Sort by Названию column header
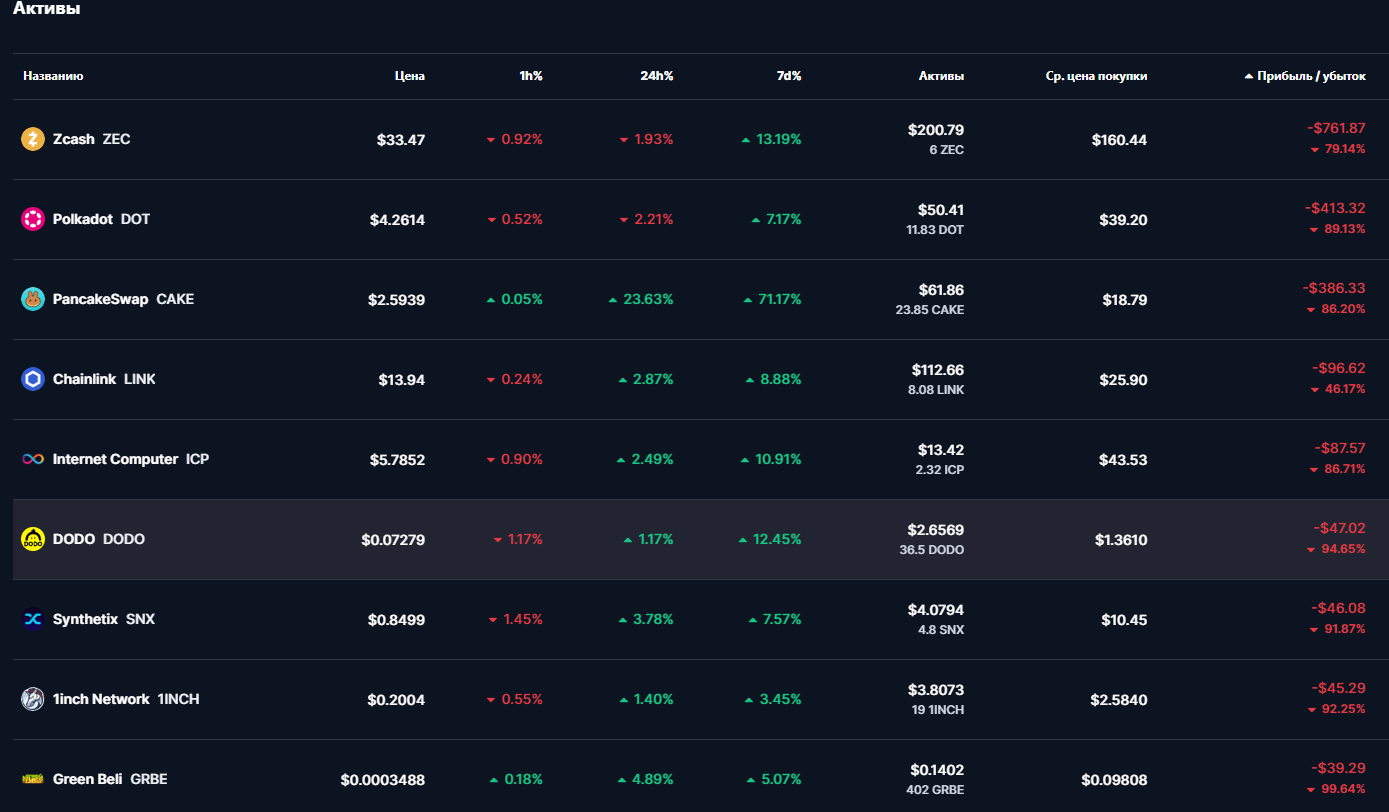Screen dimensions: 1389x812 tap(53, 76)
